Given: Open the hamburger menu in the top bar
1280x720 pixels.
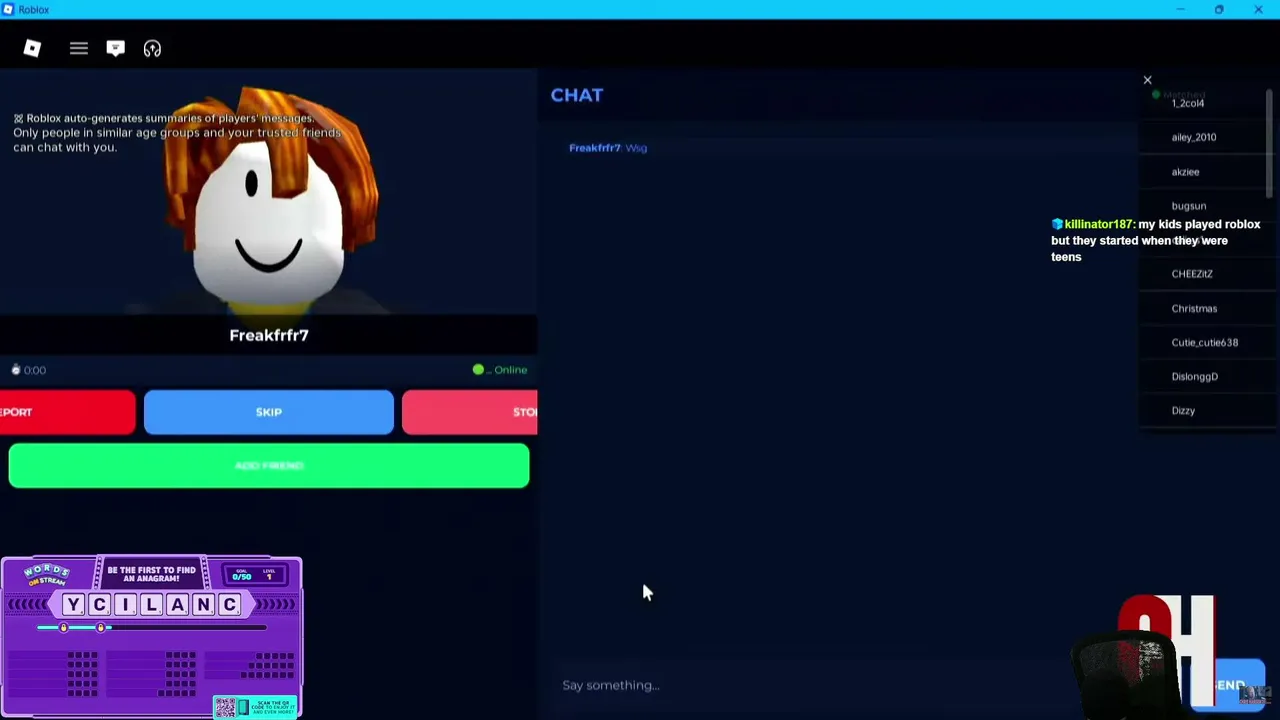Looking at the screenshot, I should [x=78, y=48].
